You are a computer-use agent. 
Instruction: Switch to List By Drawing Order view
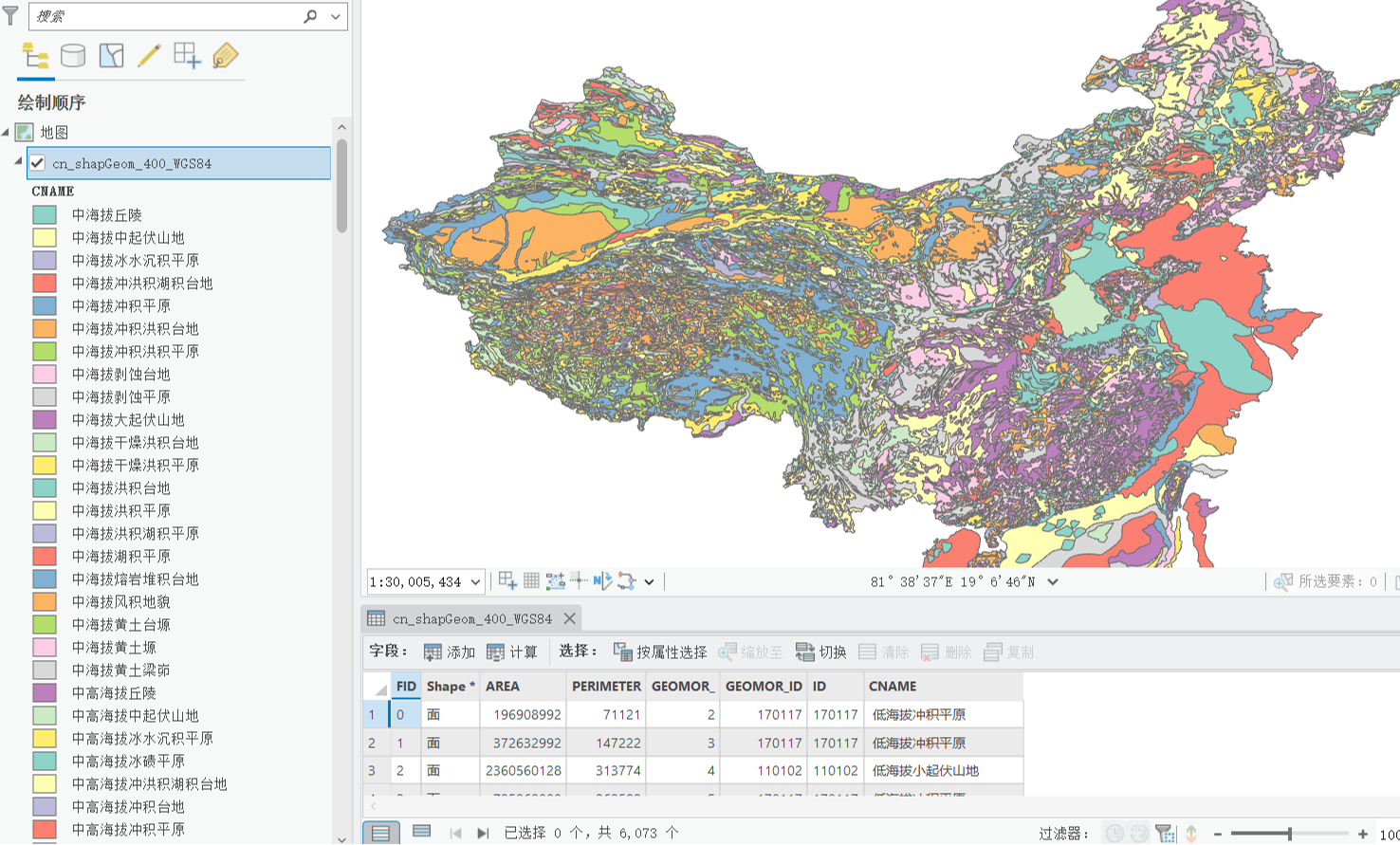coord(35,56)
